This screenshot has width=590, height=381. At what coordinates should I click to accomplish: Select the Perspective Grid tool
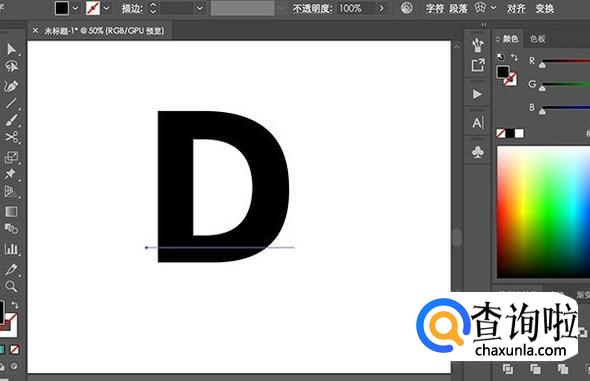10,191
